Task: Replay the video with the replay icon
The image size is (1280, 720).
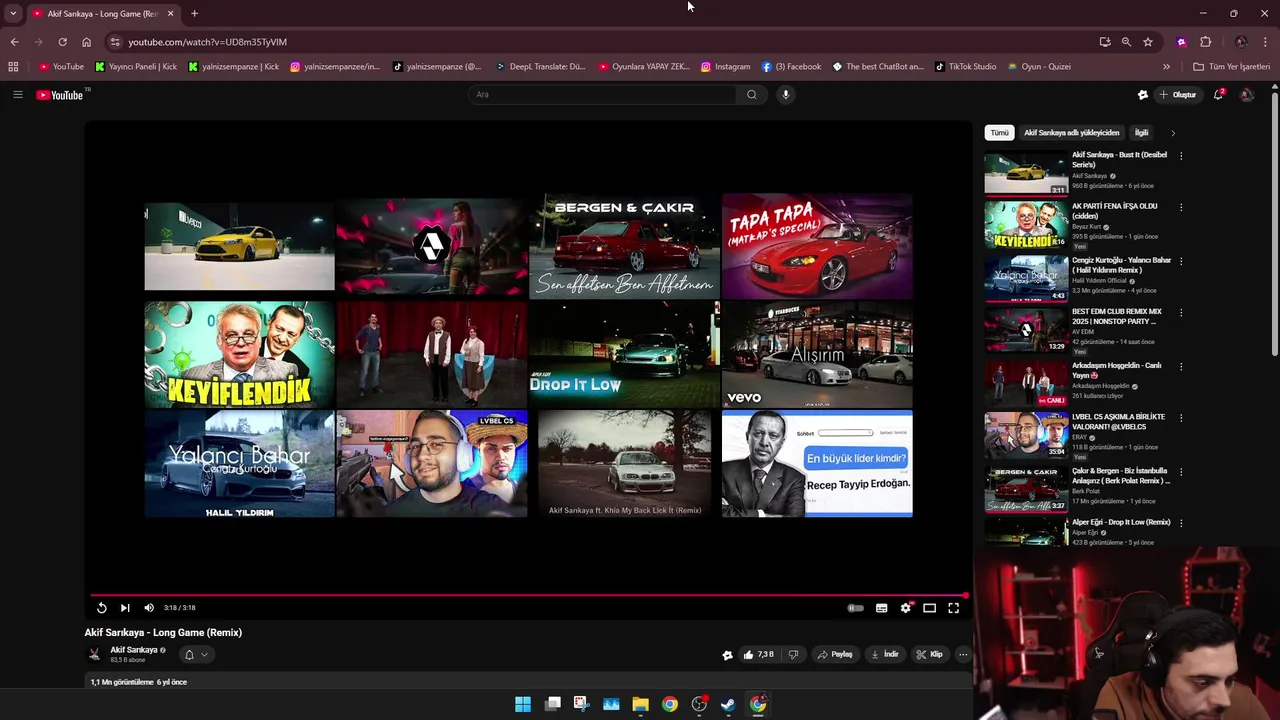Action: (x=101, y=608)
